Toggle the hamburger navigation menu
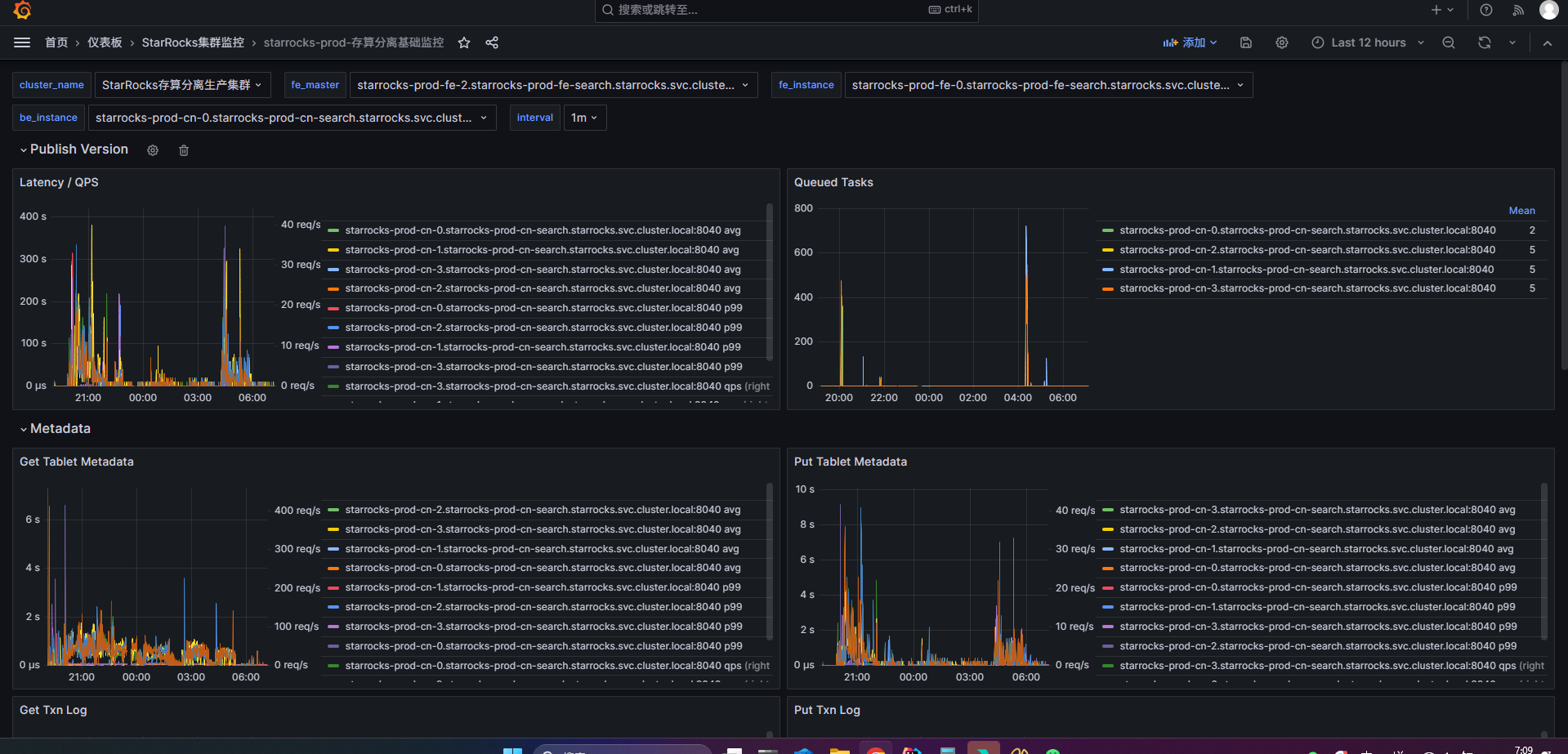The width and height of the screenshot is (1568, 754). coord(22,42)
